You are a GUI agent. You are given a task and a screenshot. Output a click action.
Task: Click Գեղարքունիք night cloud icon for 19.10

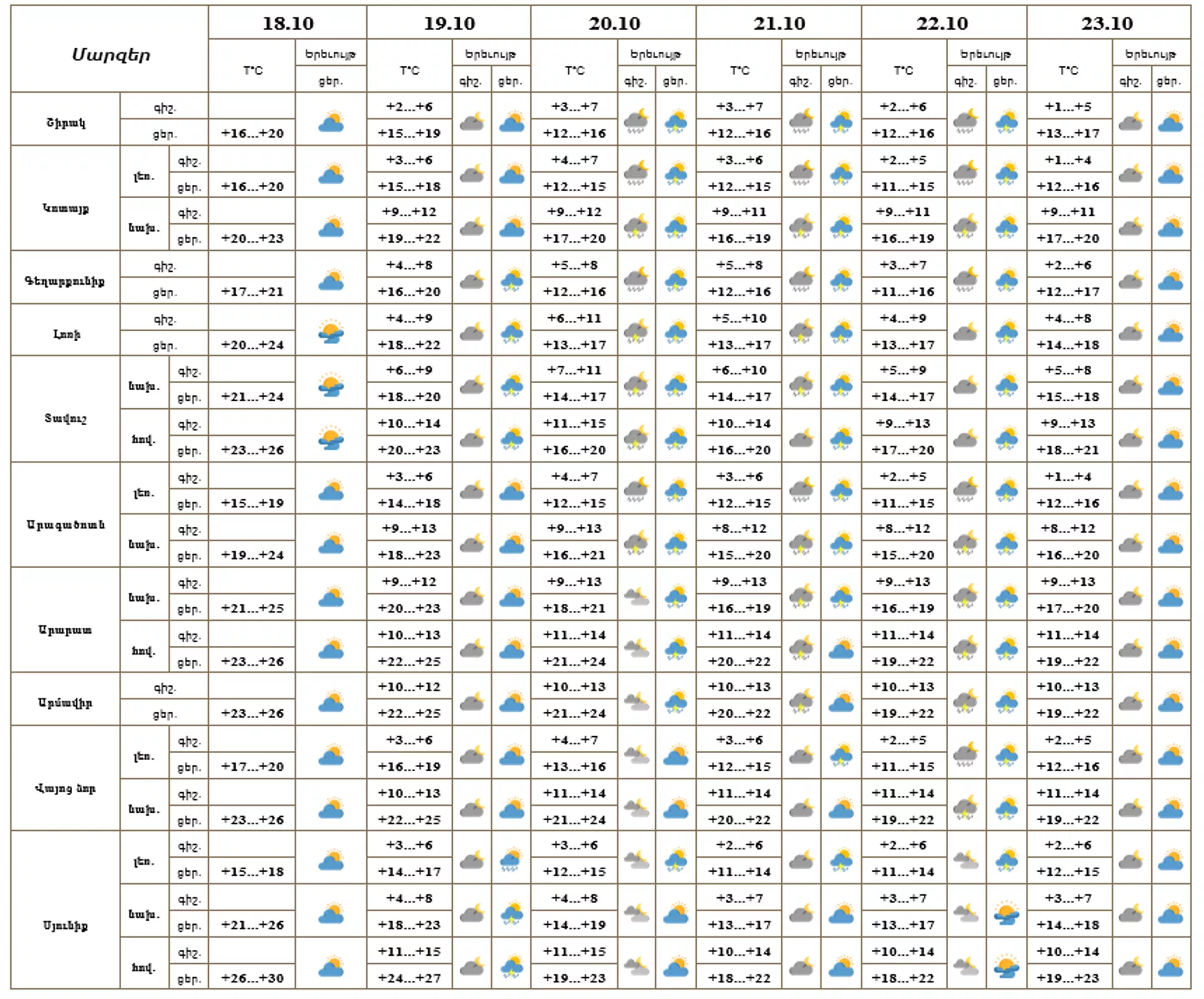point(472,280)
